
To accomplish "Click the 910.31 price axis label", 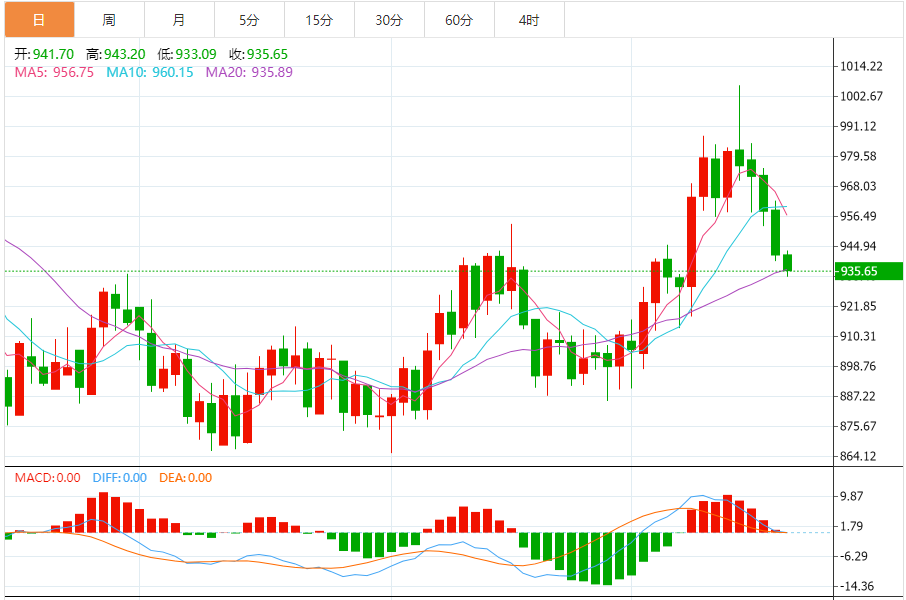I will [x=858, y=336].
